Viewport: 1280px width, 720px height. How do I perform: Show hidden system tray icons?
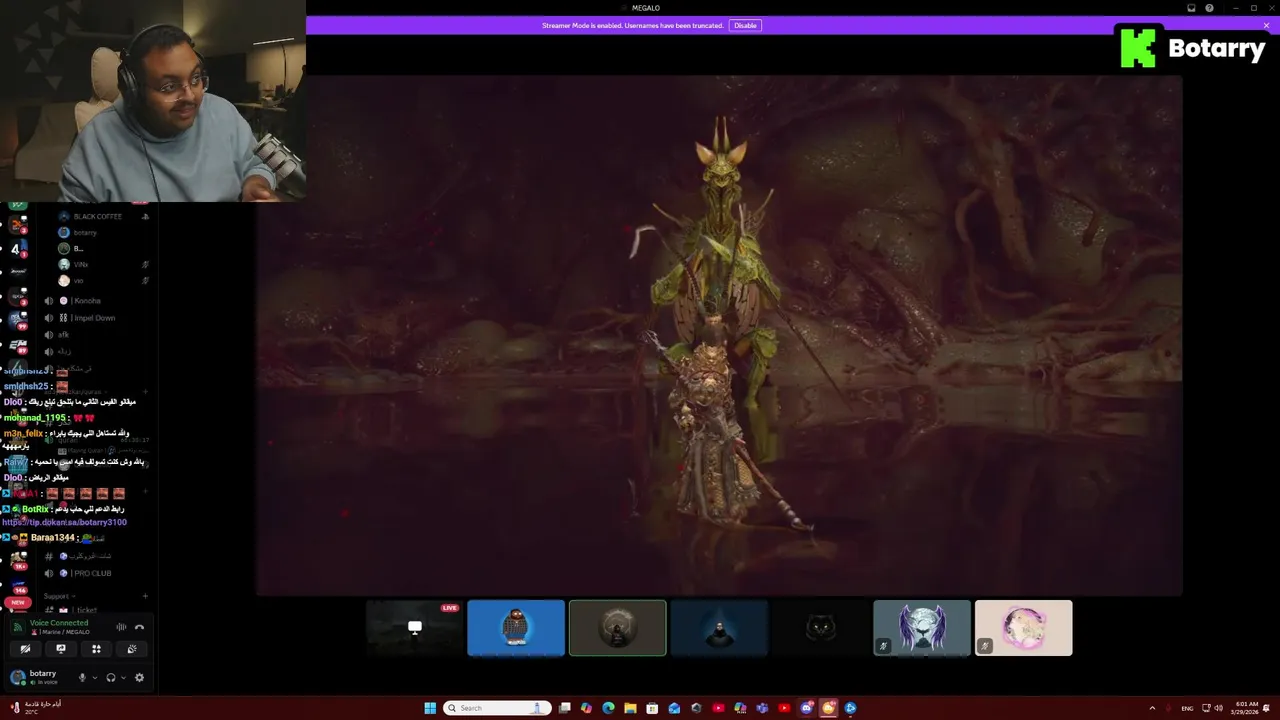coord(1152,708)
